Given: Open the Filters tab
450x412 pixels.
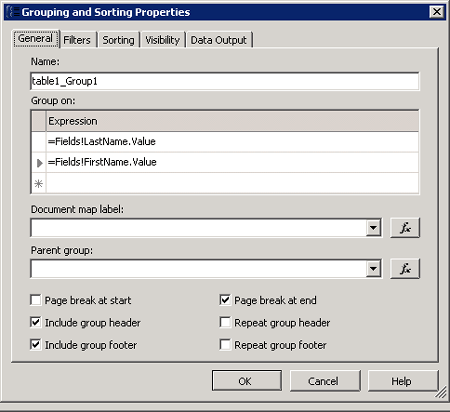Looking at the screenshot, I should pos(77,40).
